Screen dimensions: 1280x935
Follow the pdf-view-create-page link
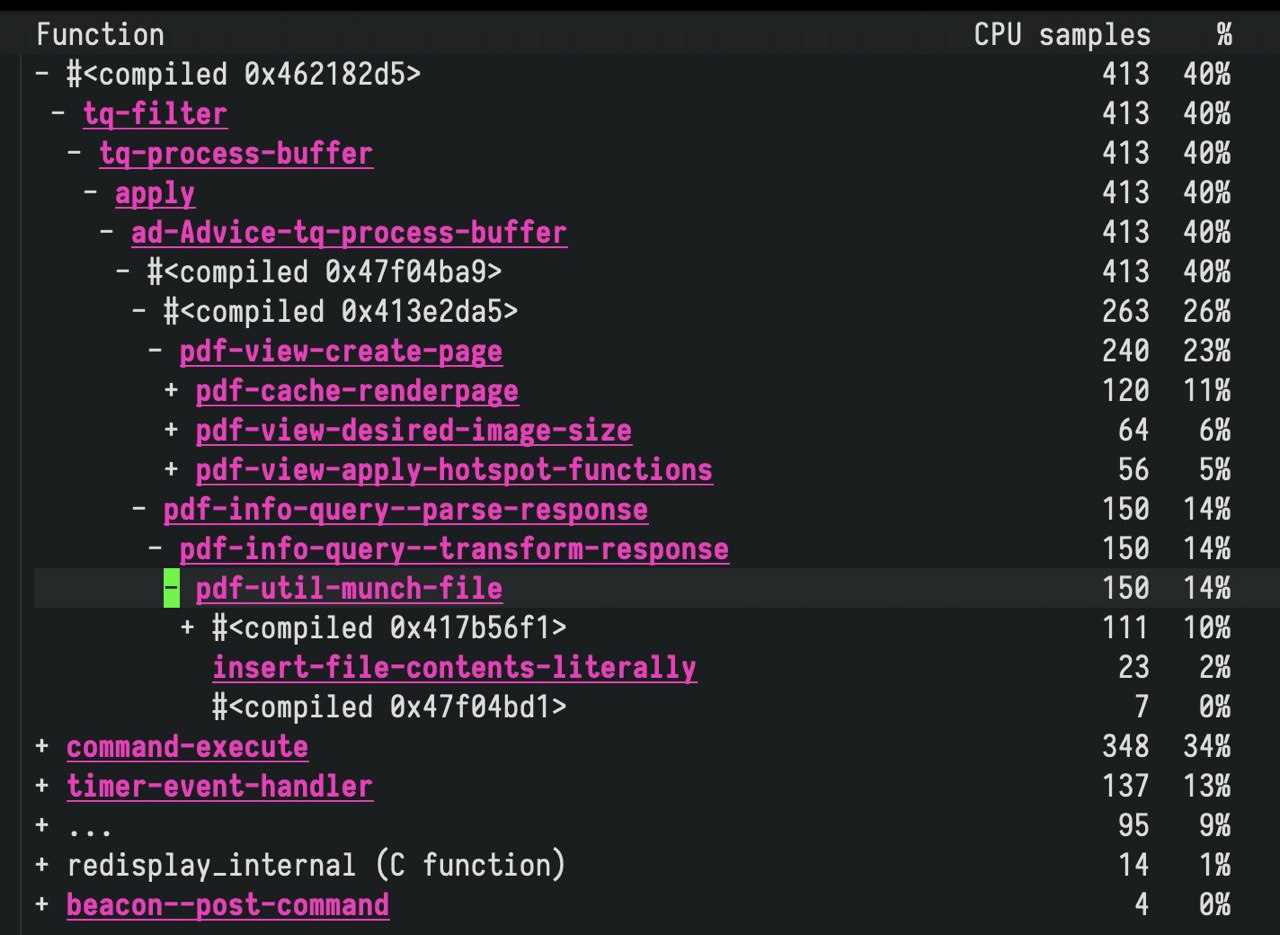click(x=341, y=352)
